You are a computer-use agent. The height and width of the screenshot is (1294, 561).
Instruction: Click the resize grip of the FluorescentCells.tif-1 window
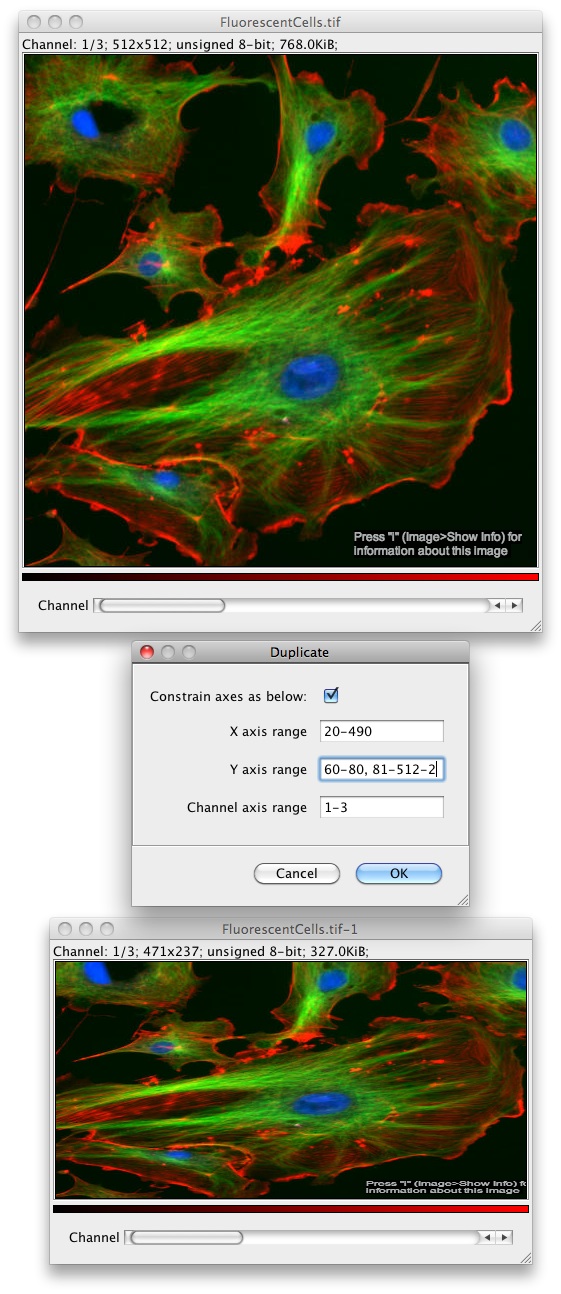click(x=525, y=1256)
